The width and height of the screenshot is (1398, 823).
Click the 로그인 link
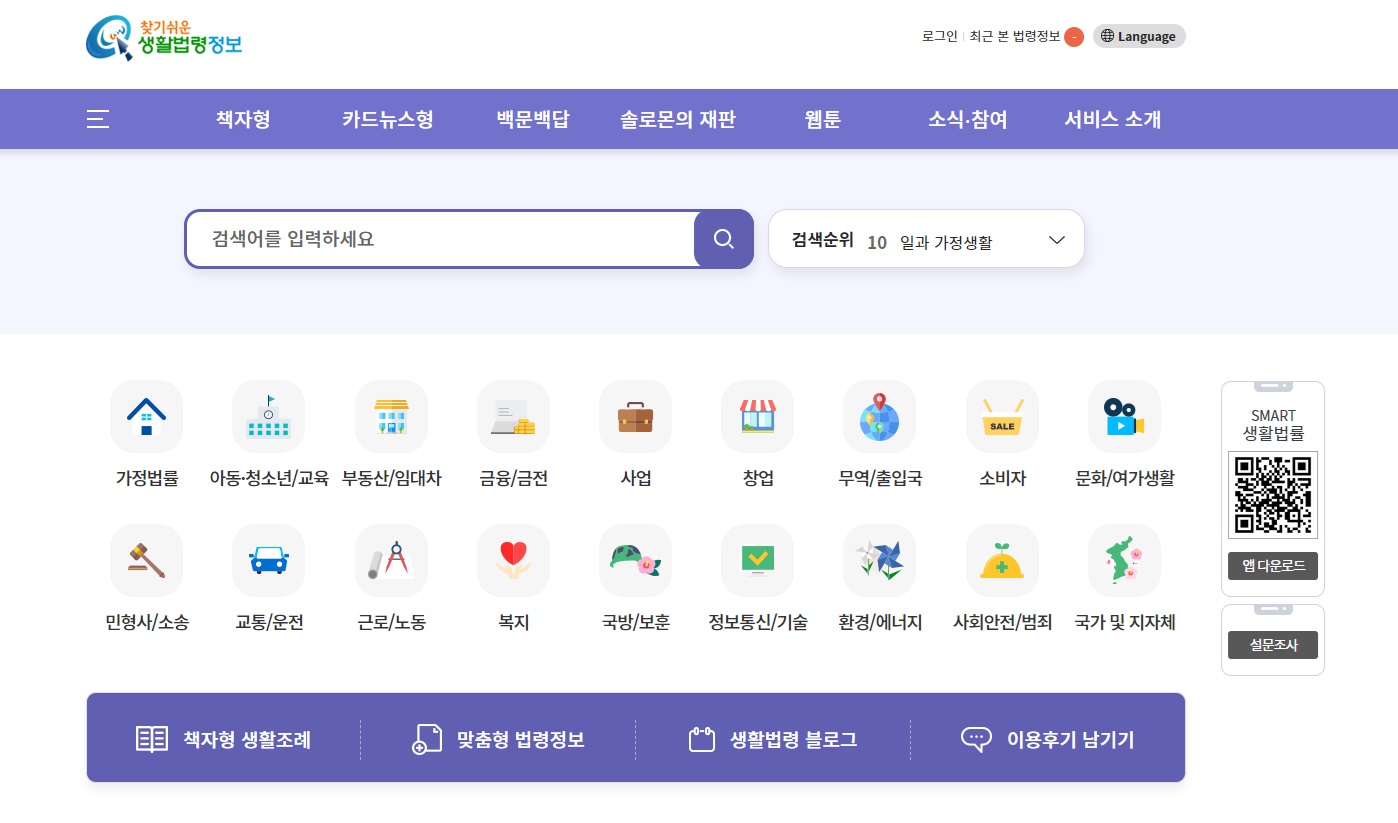[939, 37]
